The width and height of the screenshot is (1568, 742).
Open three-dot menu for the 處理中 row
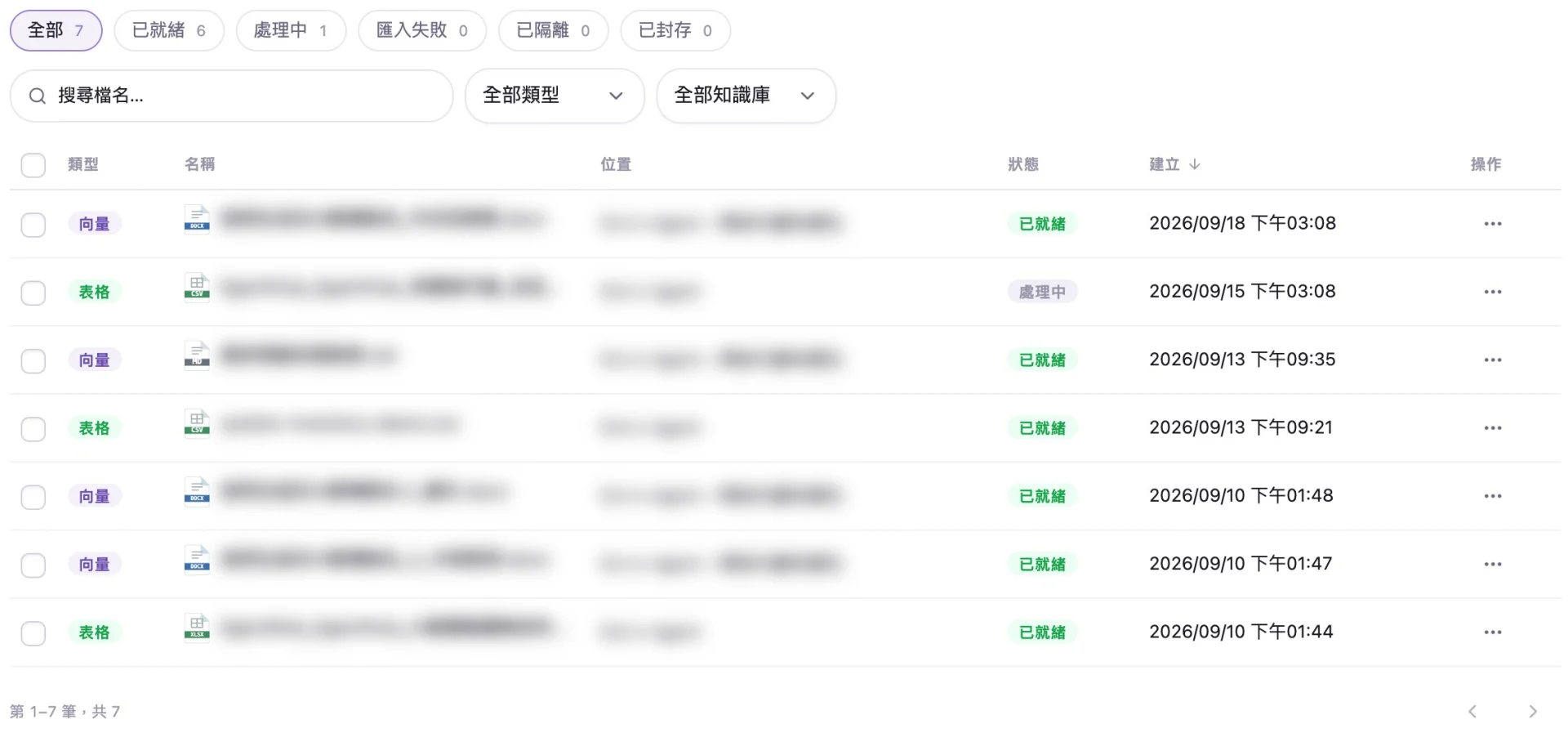click(1493, 292)
